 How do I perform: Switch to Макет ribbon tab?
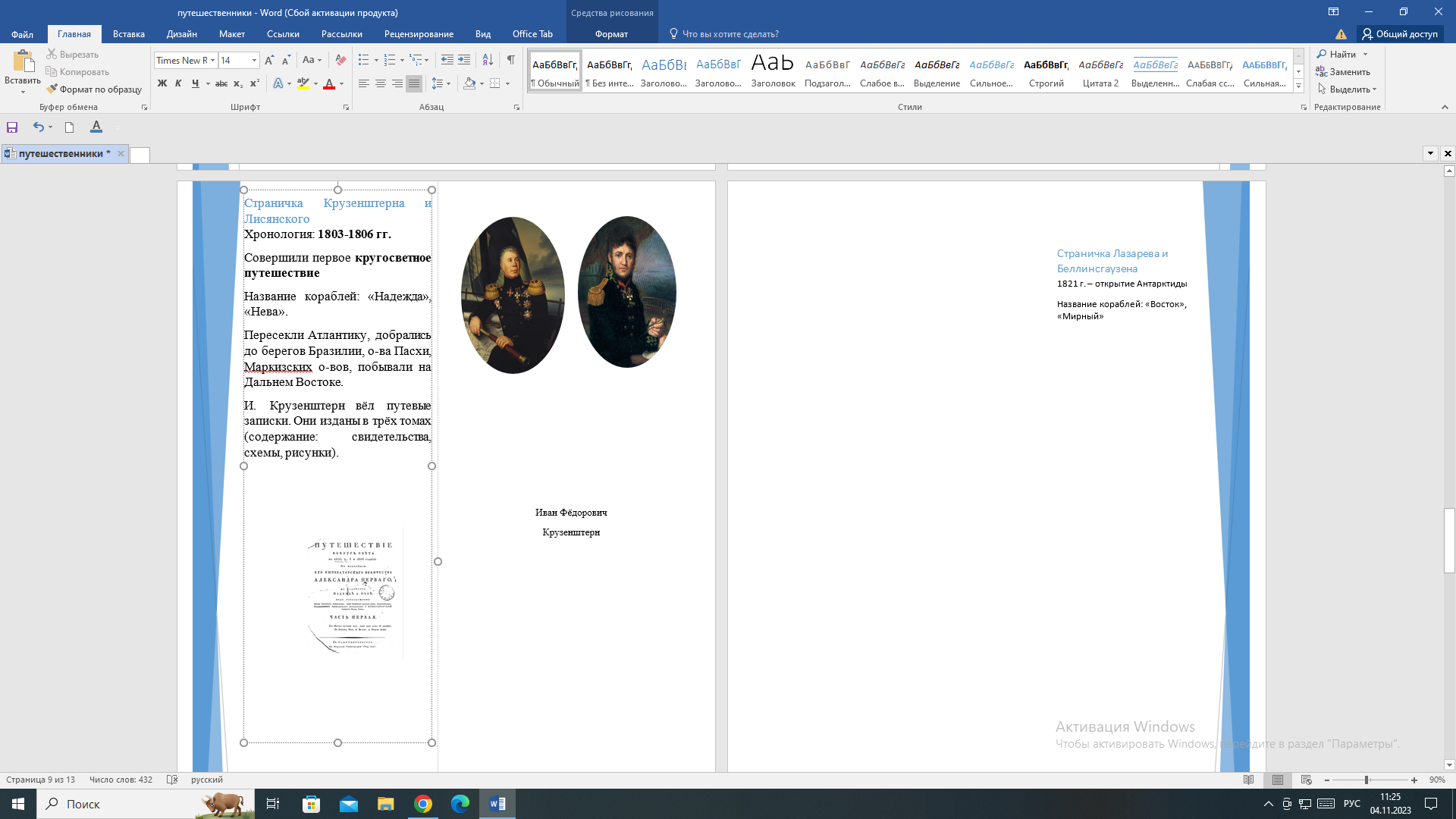tap(232, 34)
